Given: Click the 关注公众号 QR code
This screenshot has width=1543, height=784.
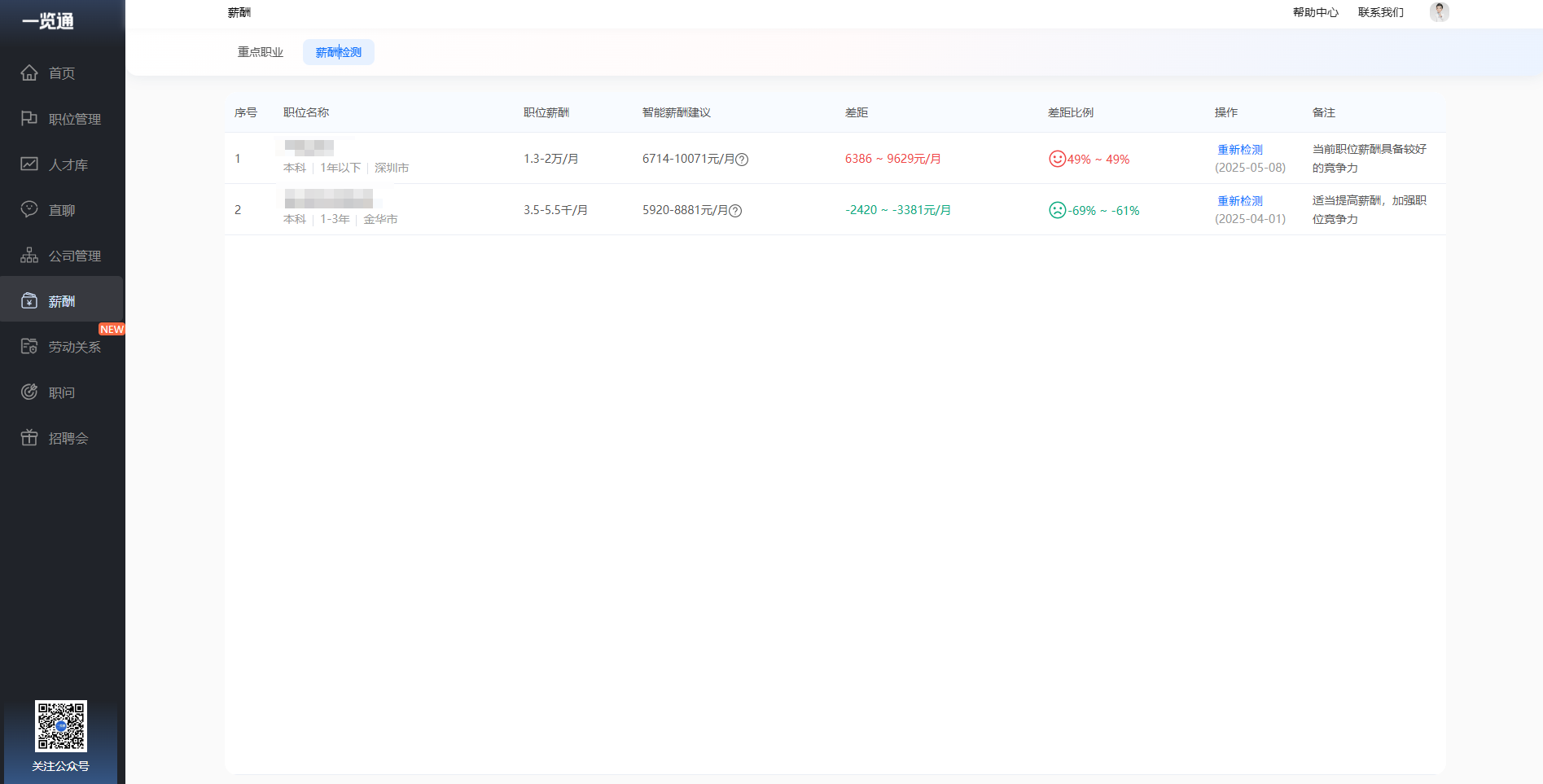Looking at the screenshot, I should click(x=61, y=725).
